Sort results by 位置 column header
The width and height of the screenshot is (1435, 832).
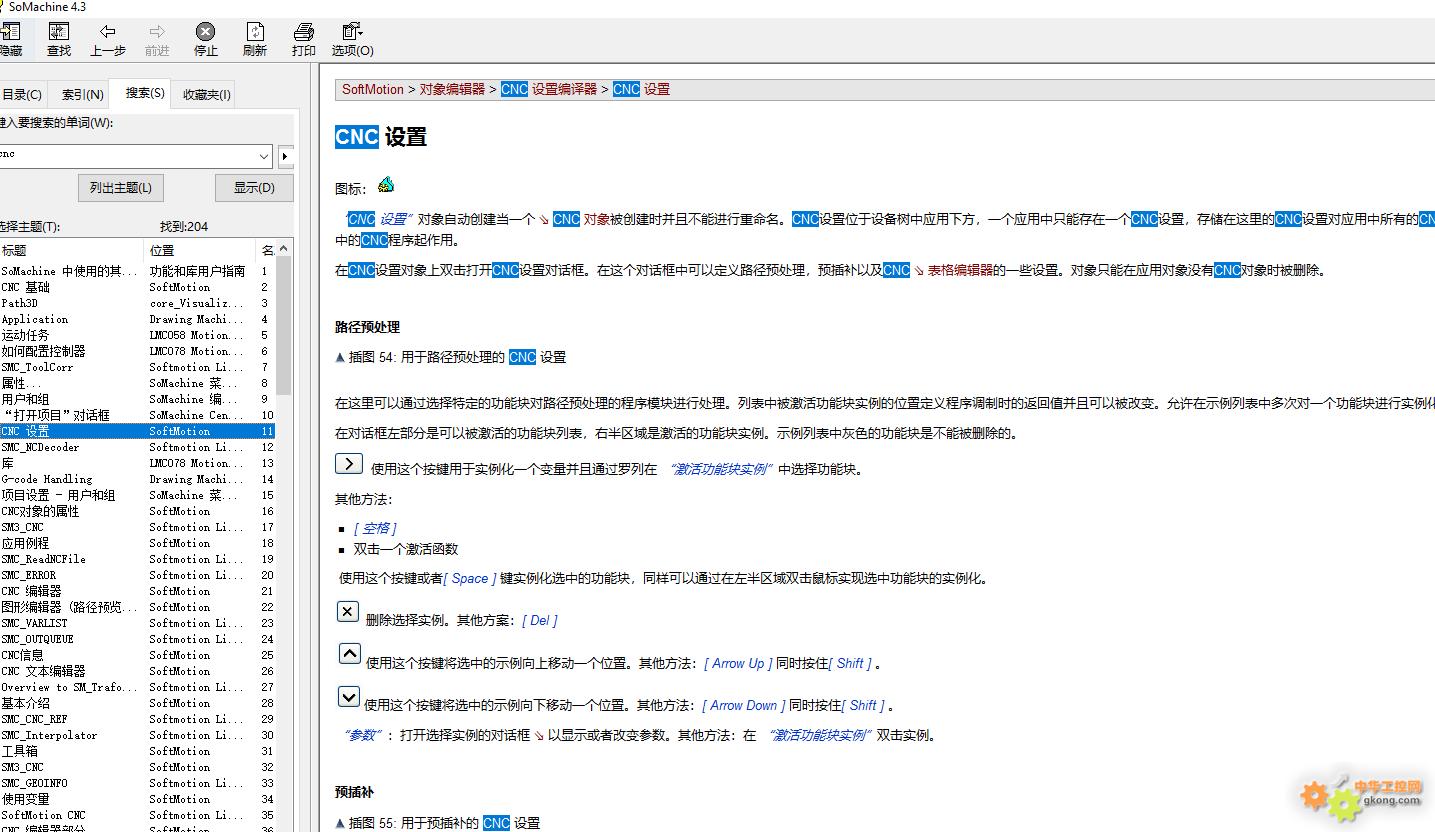coord(201,250)
